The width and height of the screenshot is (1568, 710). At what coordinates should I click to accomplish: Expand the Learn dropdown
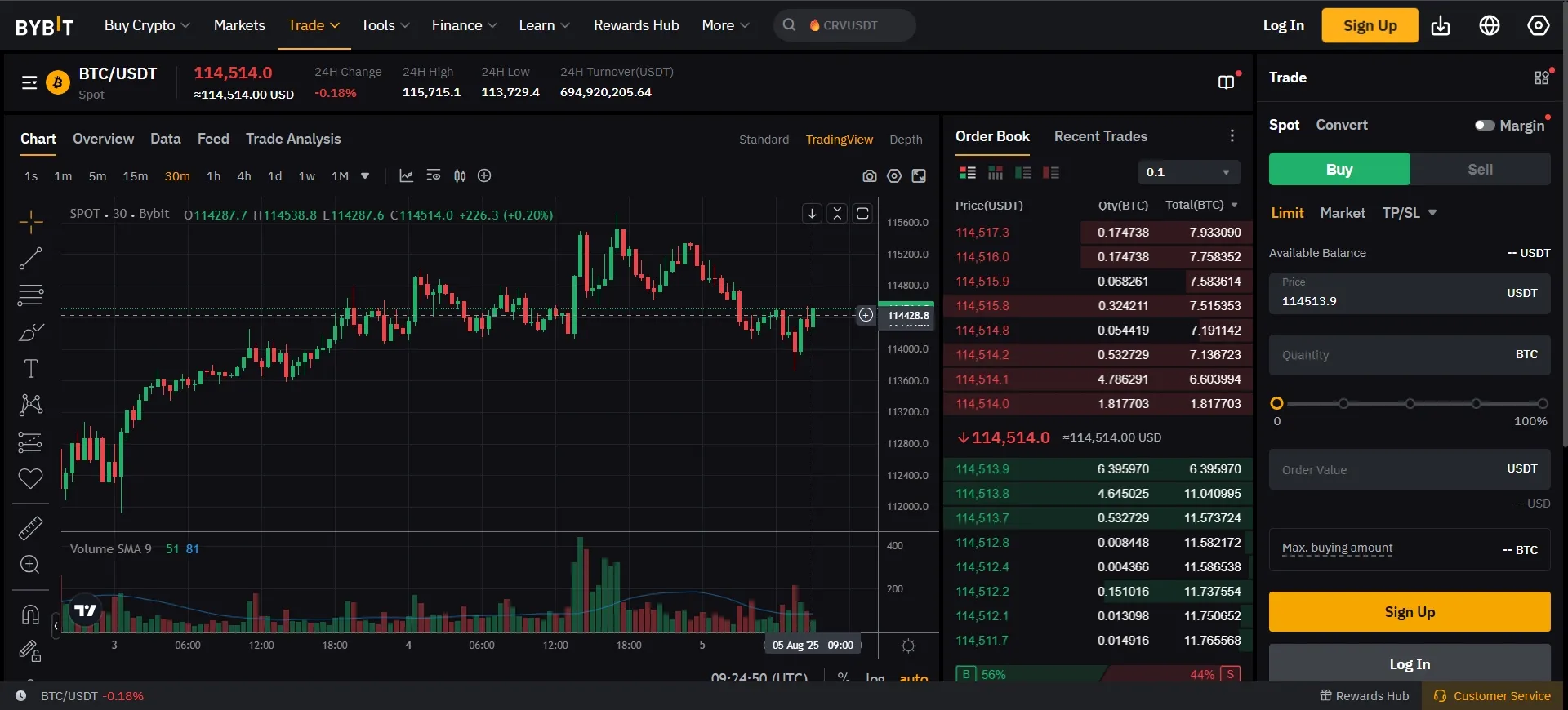545,25
